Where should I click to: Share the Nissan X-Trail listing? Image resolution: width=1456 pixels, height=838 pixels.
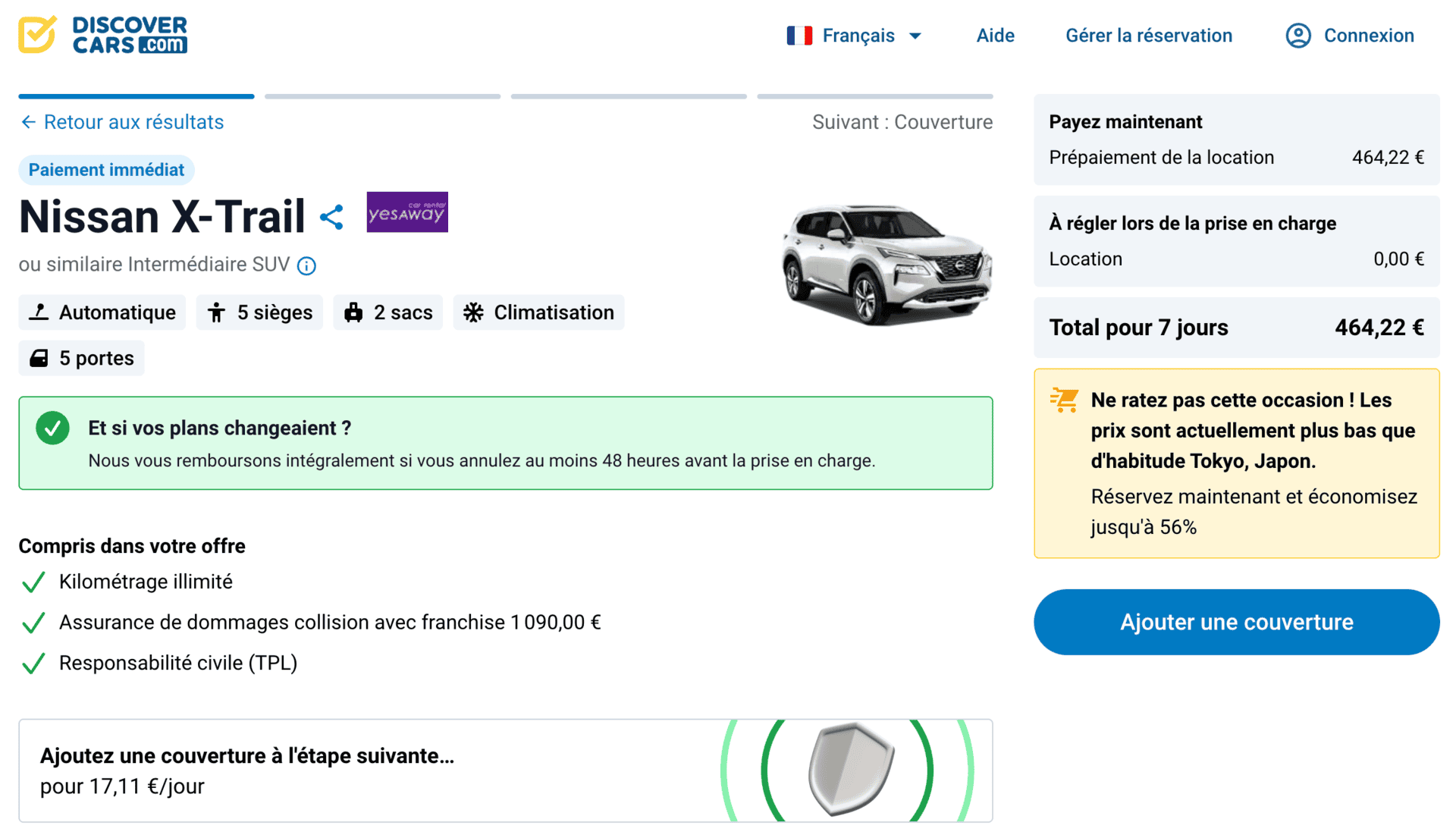coord(331,217)
